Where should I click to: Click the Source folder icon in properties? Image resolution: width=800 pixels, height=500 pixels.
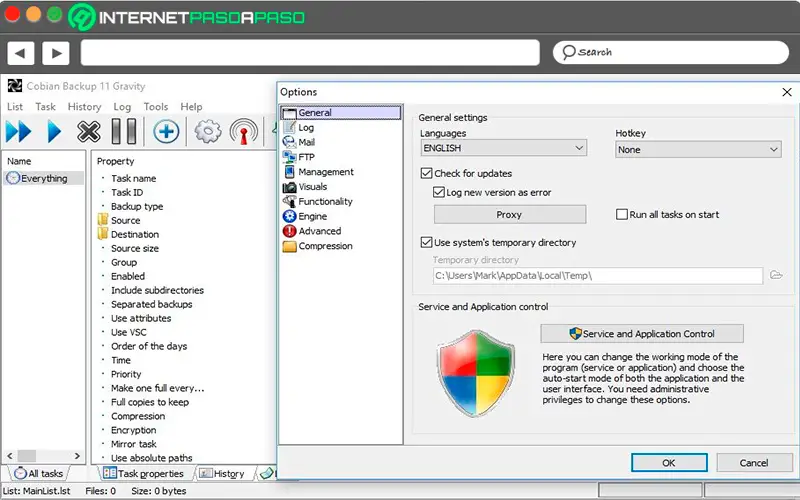(103, 220)
